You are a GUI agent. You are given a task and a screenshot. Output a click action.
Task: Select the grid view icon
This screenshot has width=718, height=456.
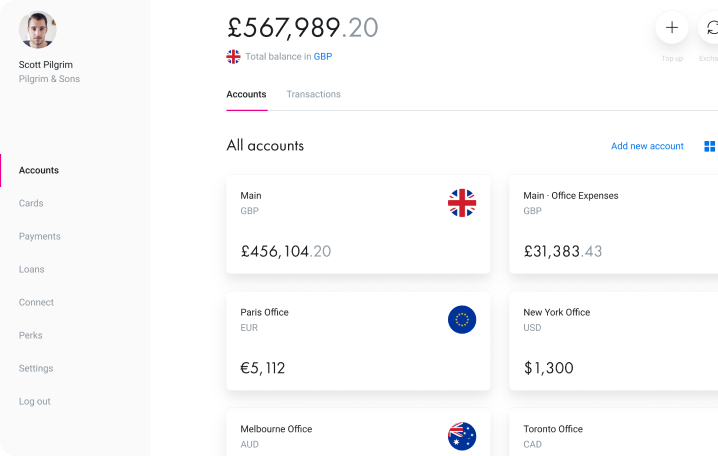709,146
